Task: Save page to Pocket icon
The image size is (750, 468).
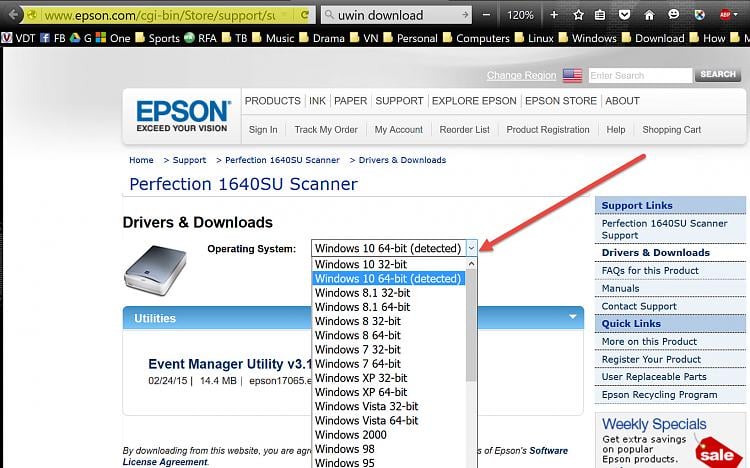Action: tap(624, 15)
